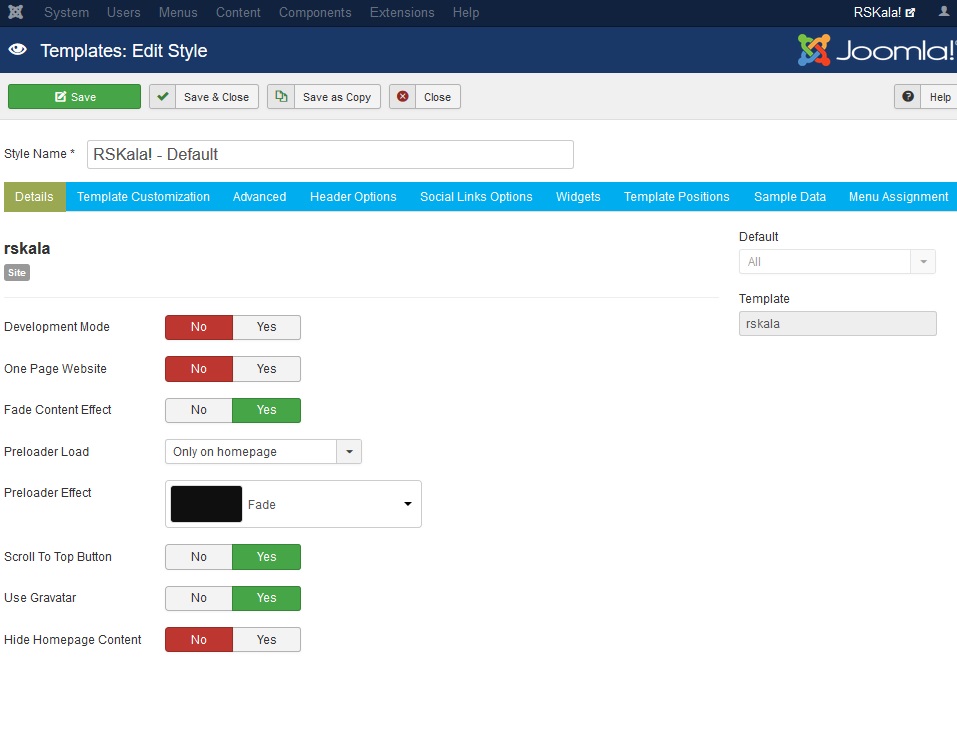Set Development Mode to Yes
Image resolution: width=957 pixels, height=737 pixels.
tap(267, 327)
